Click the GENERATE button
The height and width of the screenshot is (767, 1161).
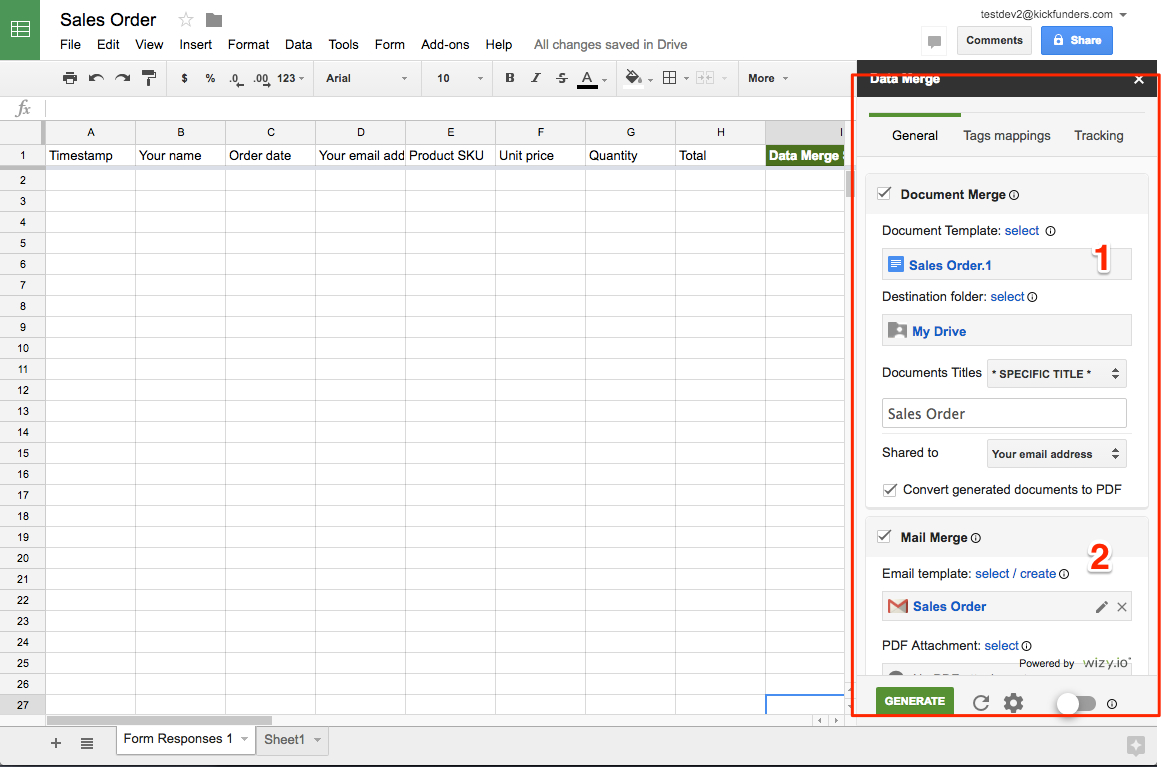pos(914,702)
